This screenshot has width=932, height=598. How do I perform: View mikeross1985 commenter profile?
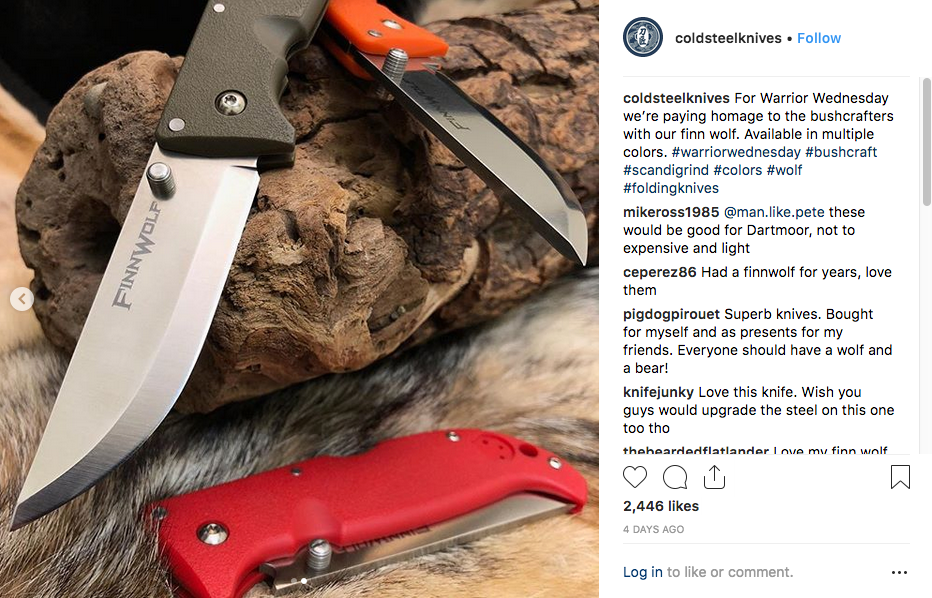pyautogui.click(x=671, y=212)
